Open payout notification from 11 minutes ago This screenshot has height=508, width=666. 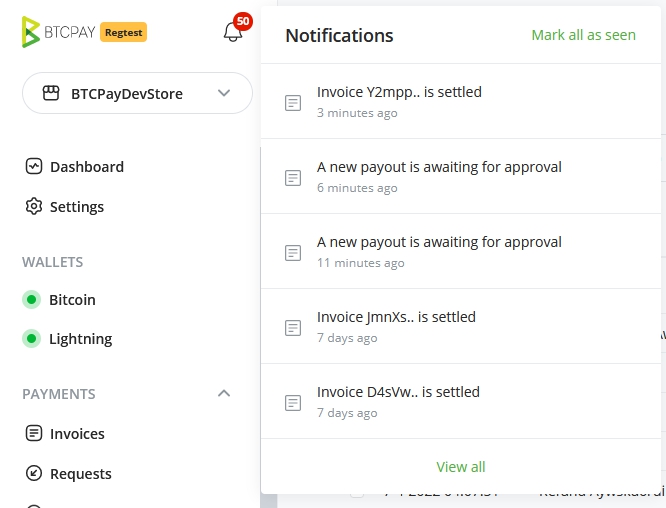(439, 242)
